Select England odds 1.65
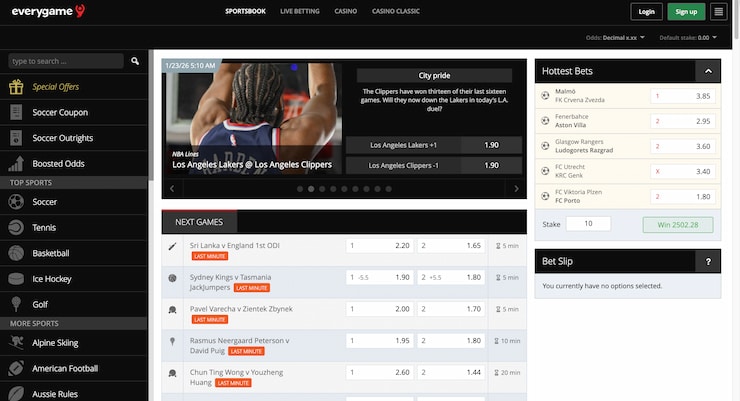This screenshot has height=401, width=740. [x=451, y=246]
